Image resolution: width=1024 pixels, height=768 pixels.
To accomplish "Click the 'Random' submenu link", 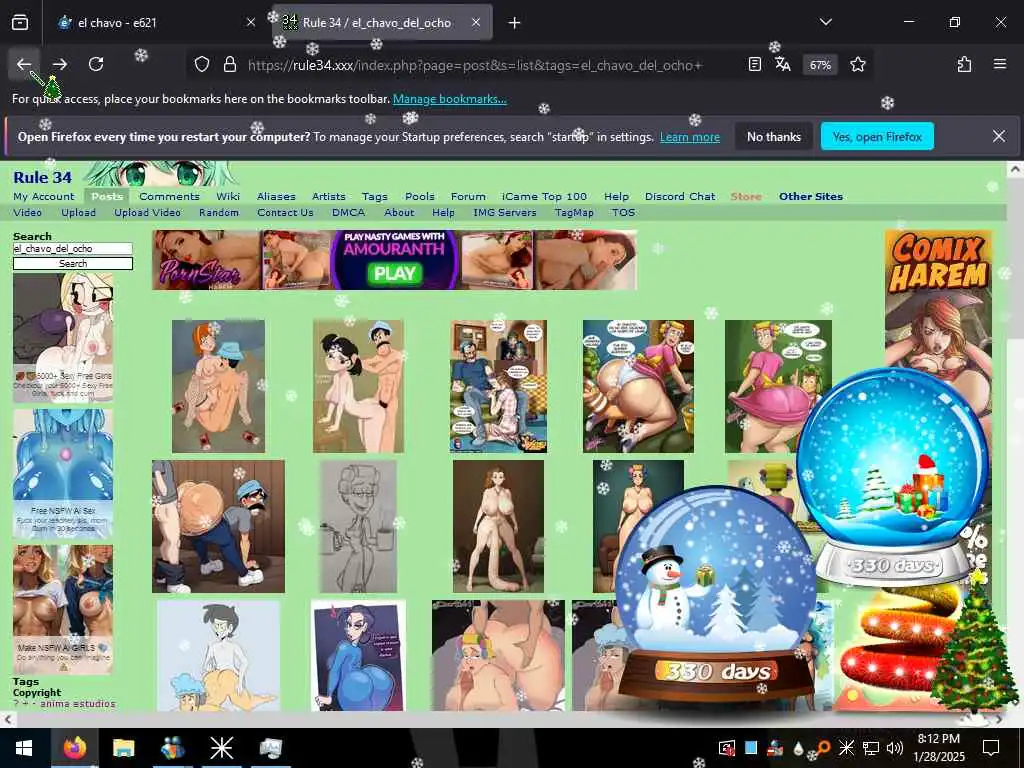I will (219, 213).
